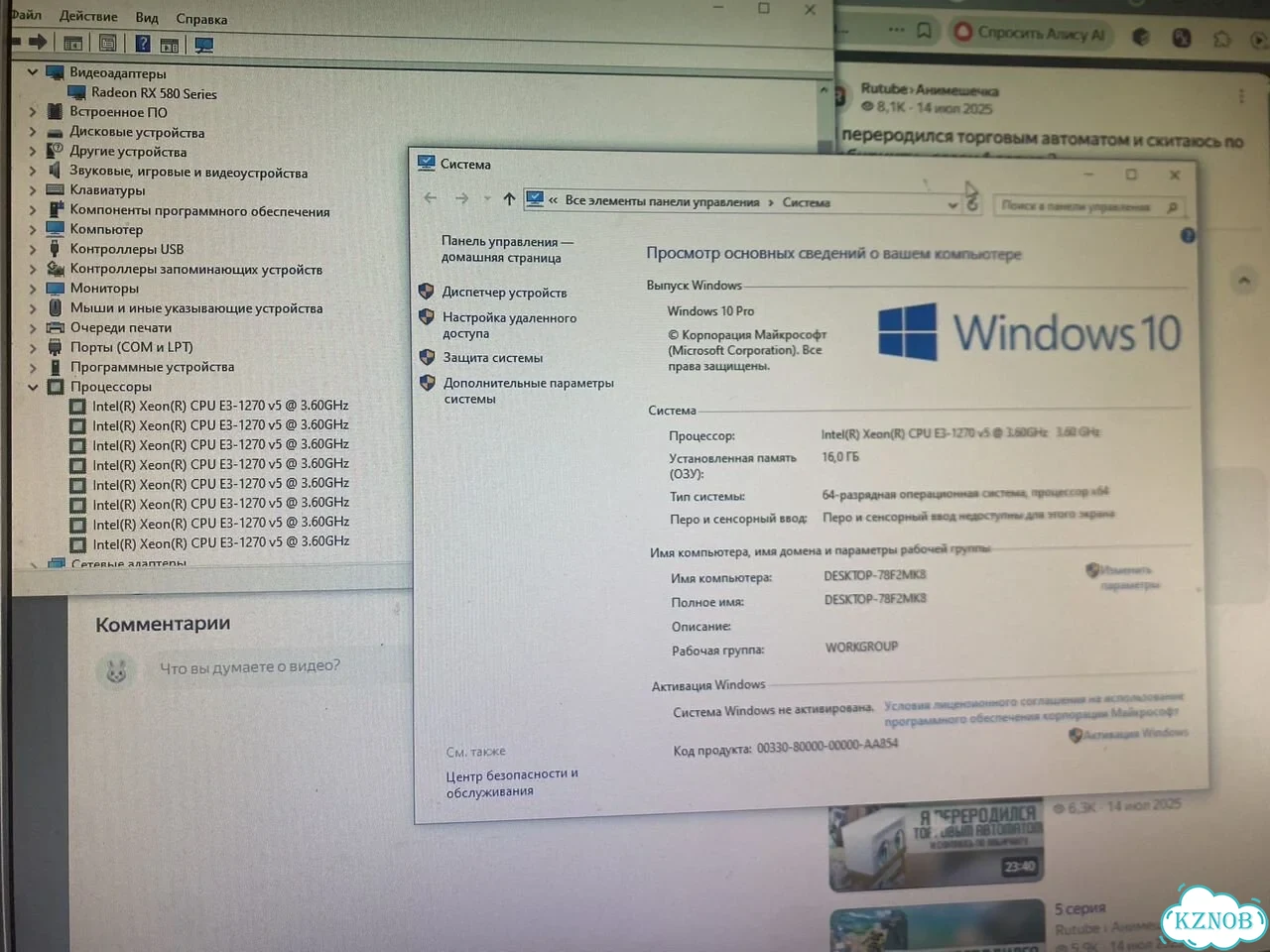Select the Программные устройства category icon
1270x952 pixels.
pos(56,366)
